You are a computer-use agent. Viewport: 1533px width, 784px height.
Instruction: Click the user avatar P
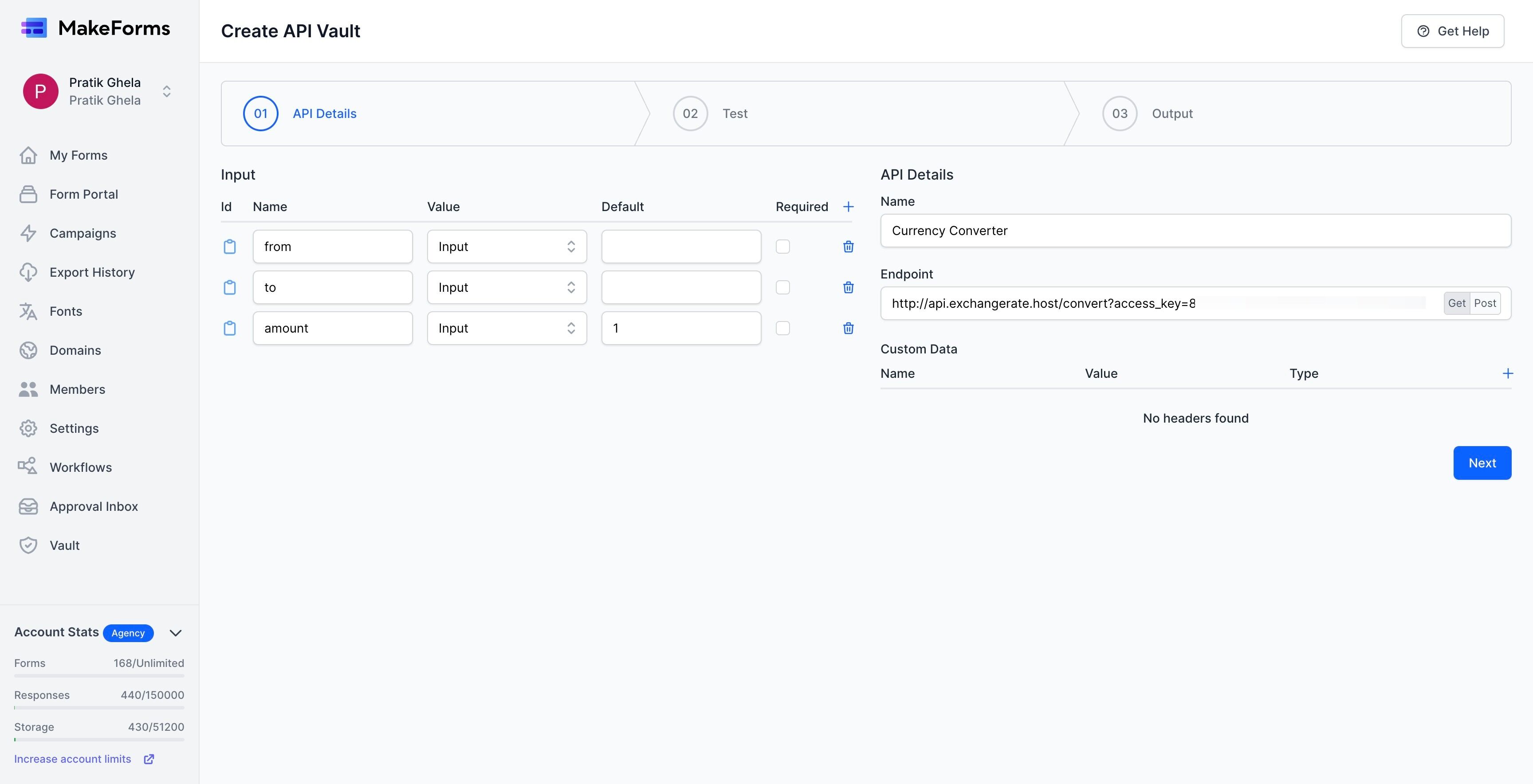click(40, 91)
